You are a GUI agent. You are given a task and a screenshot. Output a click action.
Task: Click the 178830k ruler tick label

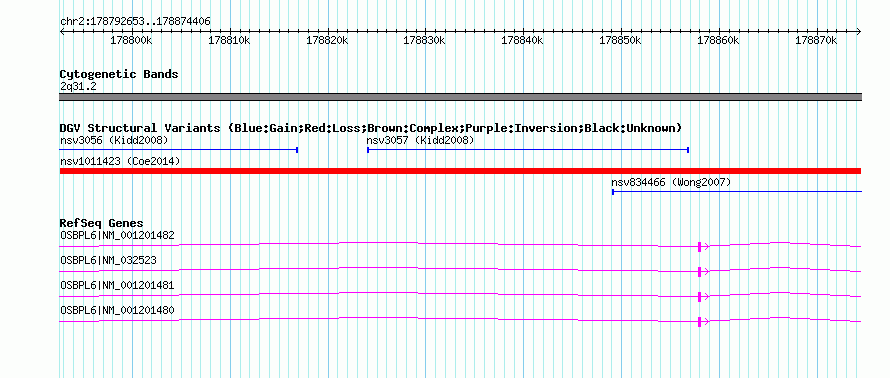point(425,41)
